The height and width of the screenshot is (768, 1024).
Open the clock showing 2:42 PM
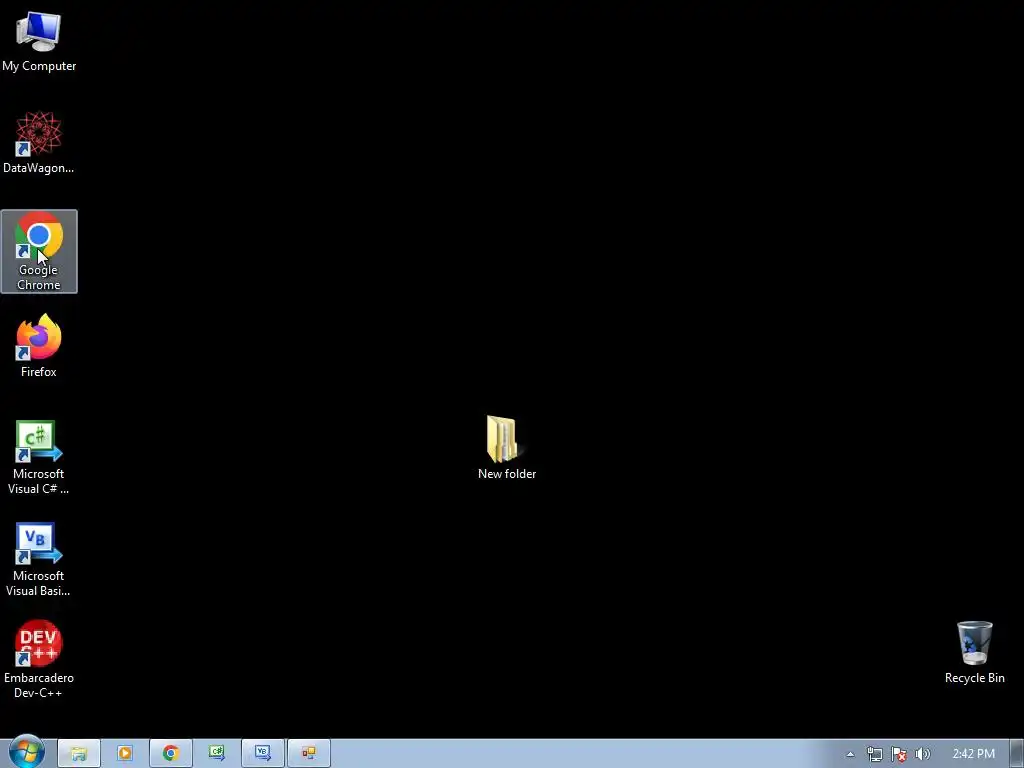coord(973,754)
